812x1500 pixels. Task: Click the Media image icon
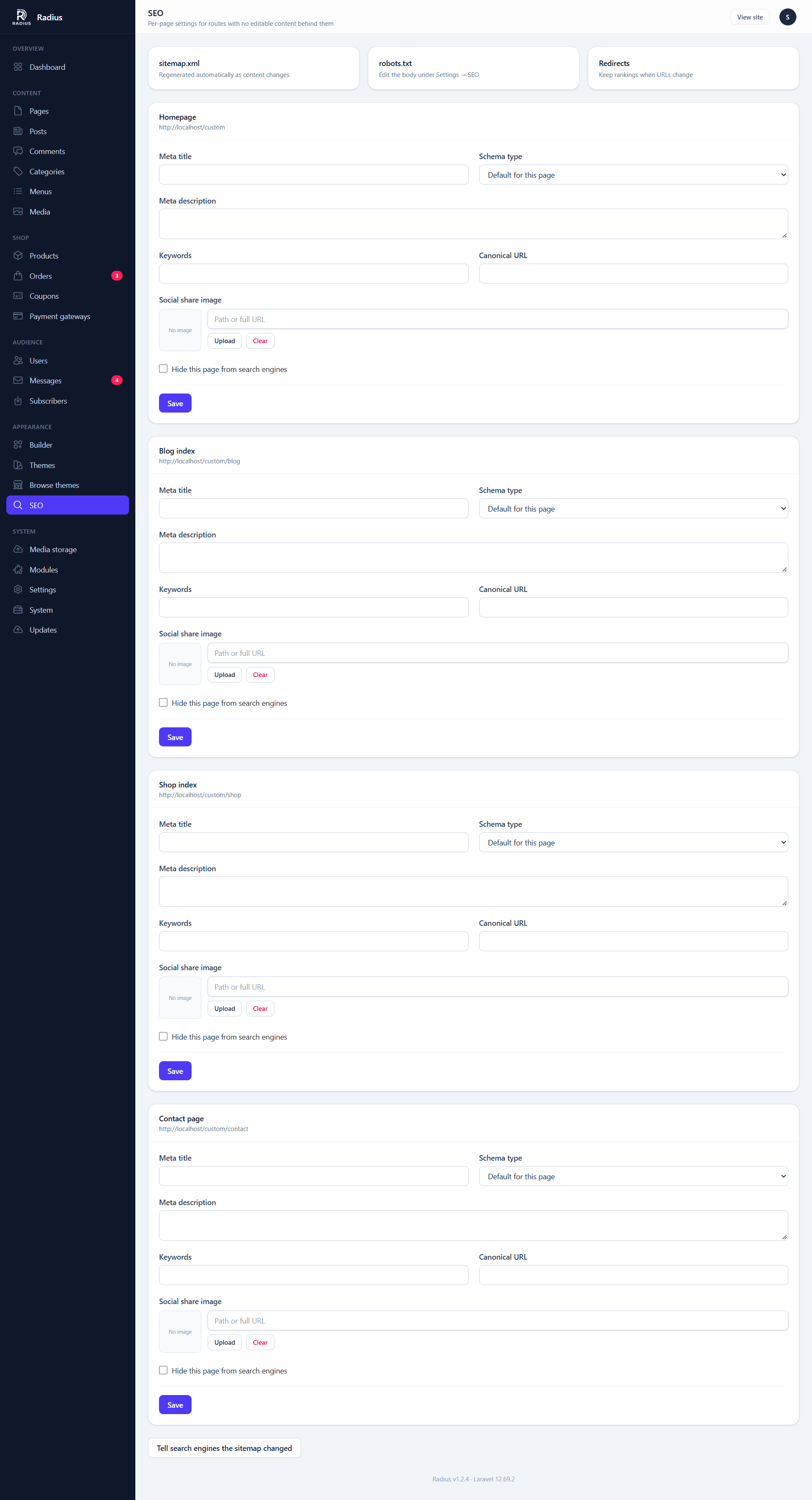[x=18, y=212]
